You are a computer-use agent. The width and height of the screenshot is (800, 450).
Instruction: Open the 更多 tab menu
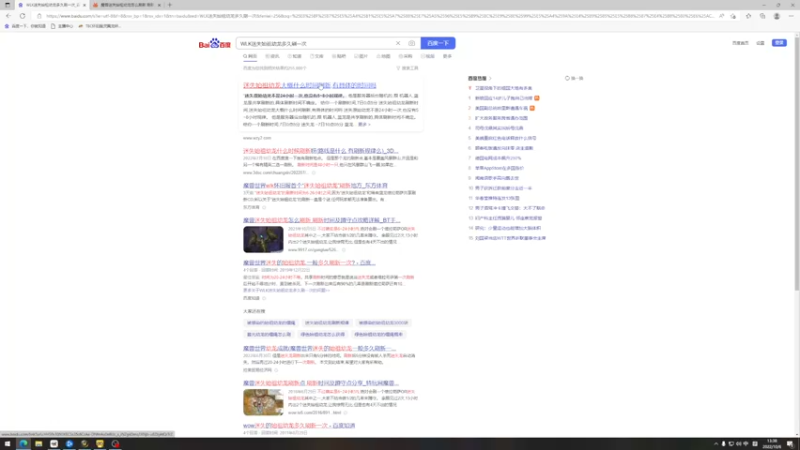click(x=447, y=56)
